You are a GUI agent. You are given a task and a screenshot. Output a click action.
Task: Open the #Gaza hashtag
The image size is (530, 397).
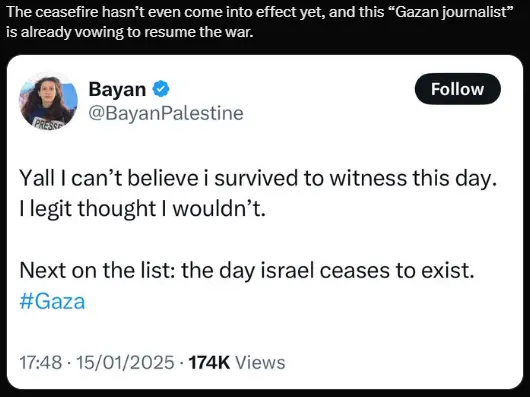click(52, 301)
